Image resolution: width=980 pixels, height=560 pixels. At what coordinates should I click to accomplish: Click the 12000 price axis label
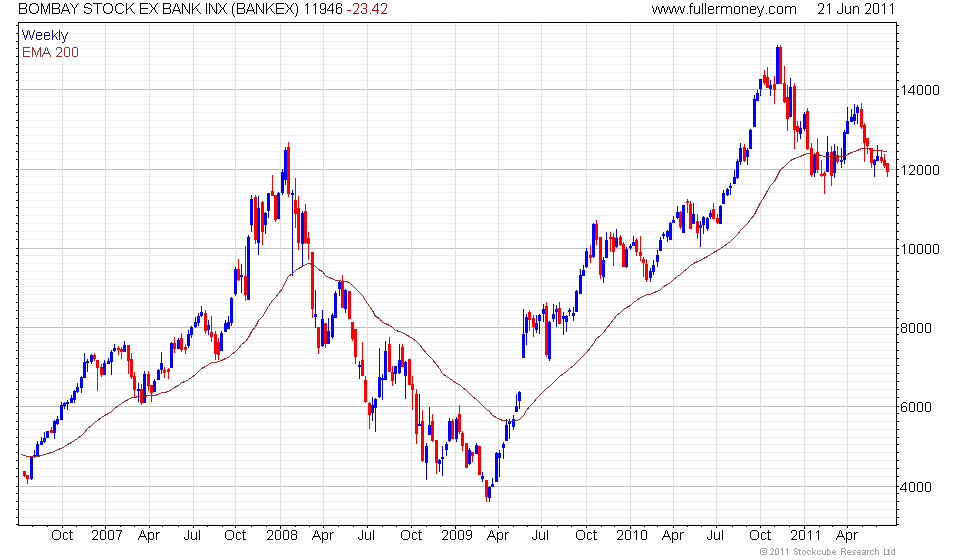[919, 170]
